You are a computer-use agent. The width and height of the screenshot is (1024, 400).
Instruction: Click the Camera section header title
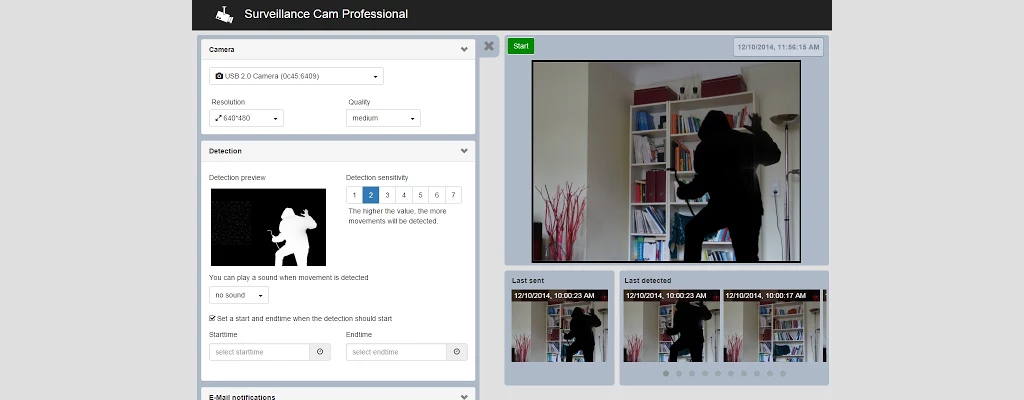tap(221, 50)
